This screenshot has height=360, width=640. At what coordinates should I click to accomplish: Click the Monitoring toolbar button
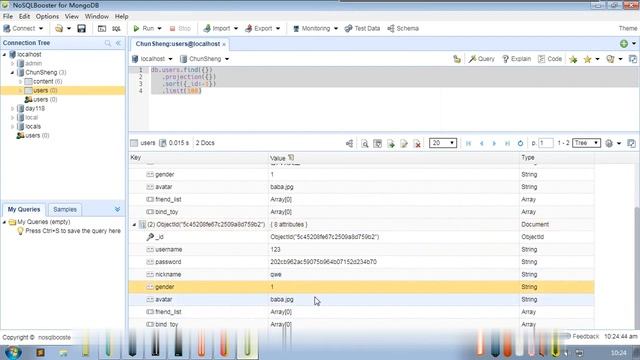point(311,28)
